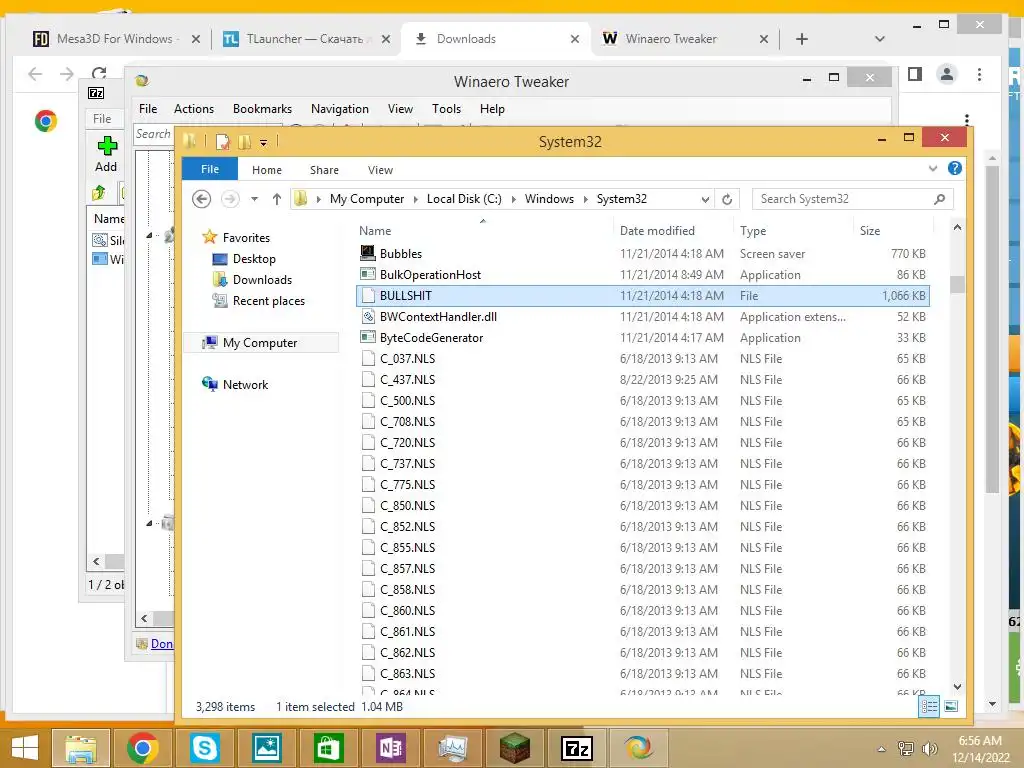Viewport: 1024px width, 768px height.
Task: Show hidden system tray icons
Action: (882, 749)
